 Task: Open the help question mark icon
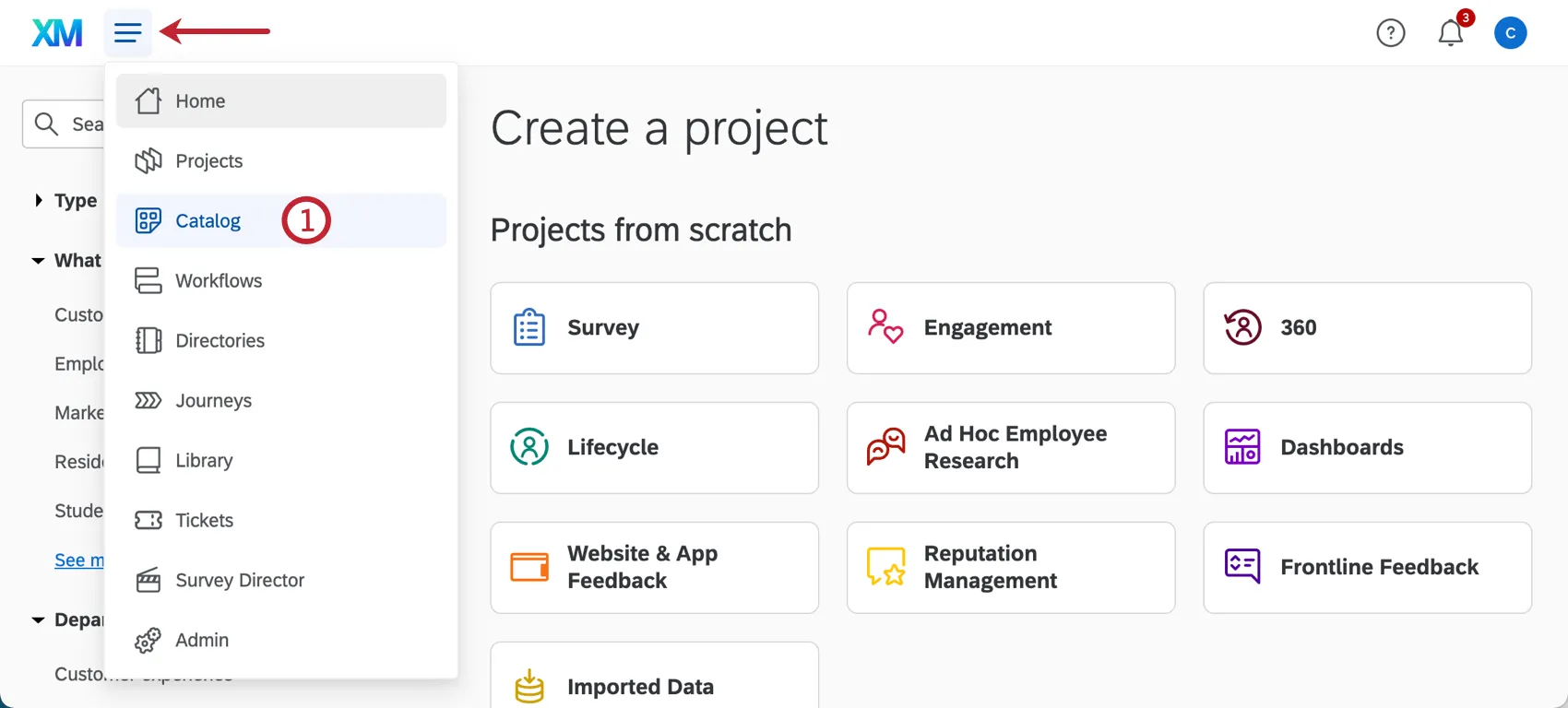(x=1390, y=33)
